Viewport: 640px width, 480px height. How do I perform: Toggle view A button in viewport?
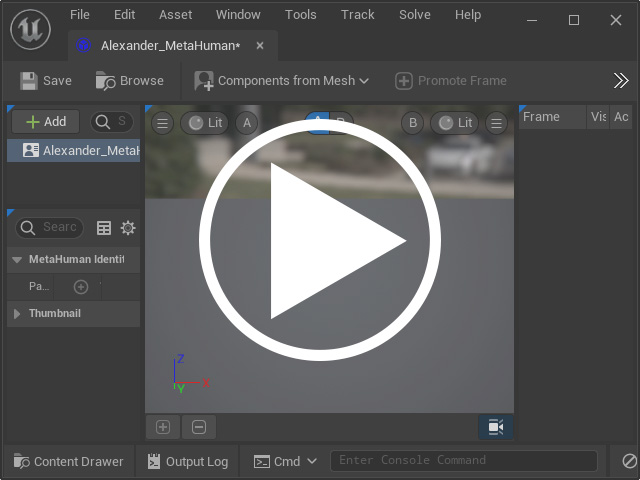pos(247,123)
